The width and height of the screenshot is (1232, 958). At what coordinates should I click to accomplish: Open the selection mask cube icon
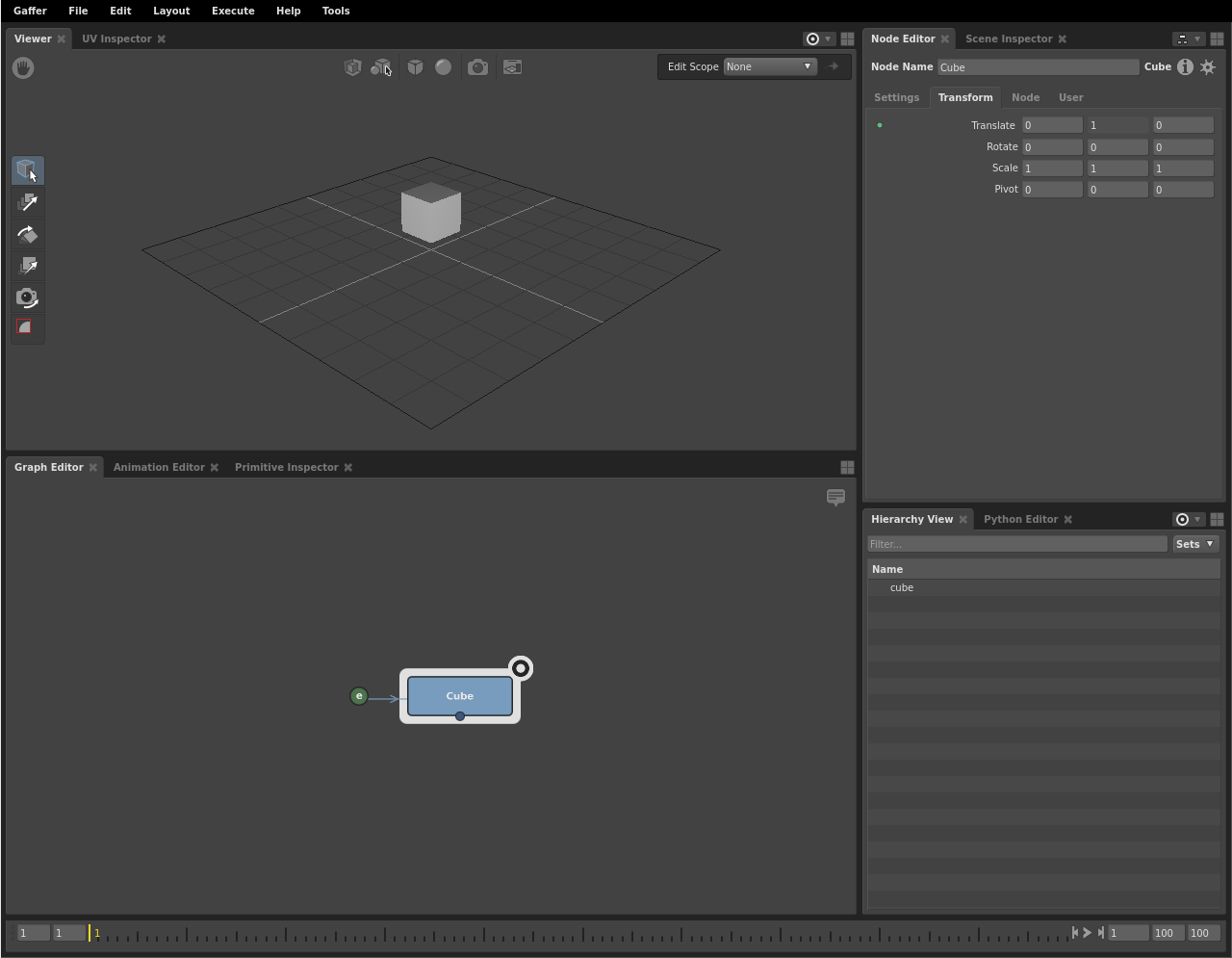pyautogui.click(x=352, y=67)
